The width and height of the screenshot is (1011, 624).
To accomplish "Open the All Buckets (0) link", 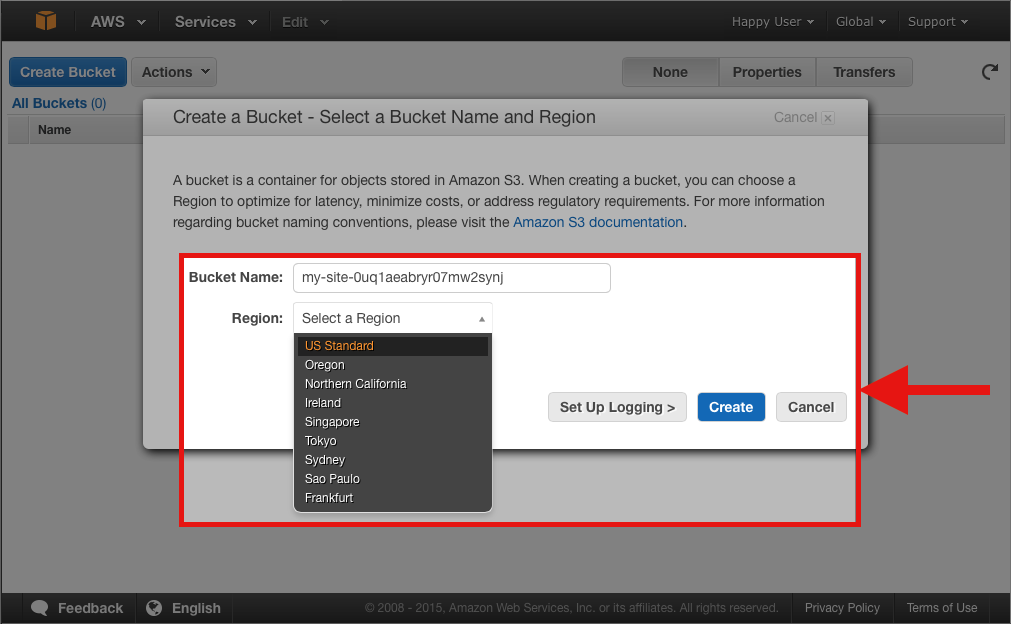I will 59,103.
